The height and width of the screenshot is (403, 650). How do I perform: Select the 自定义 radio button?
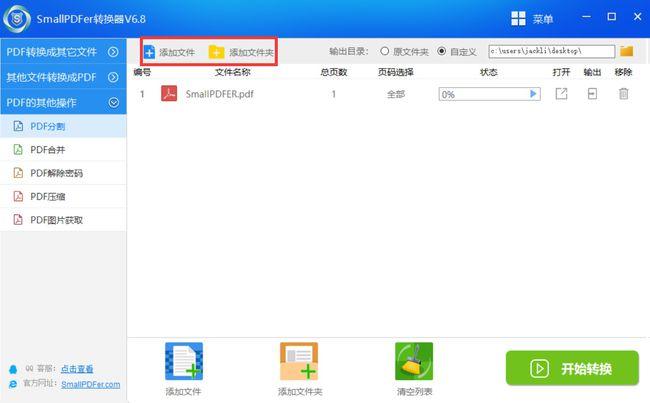441,51
